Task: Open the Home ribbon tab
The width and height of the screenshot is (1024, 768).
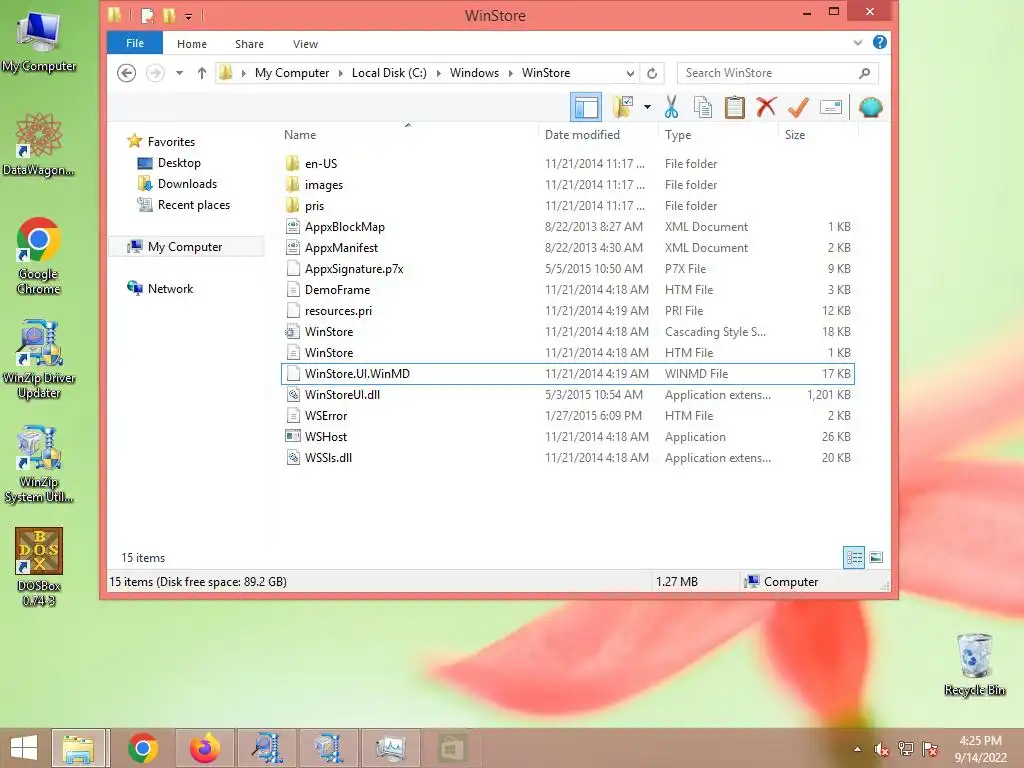Action: point(191,44)
